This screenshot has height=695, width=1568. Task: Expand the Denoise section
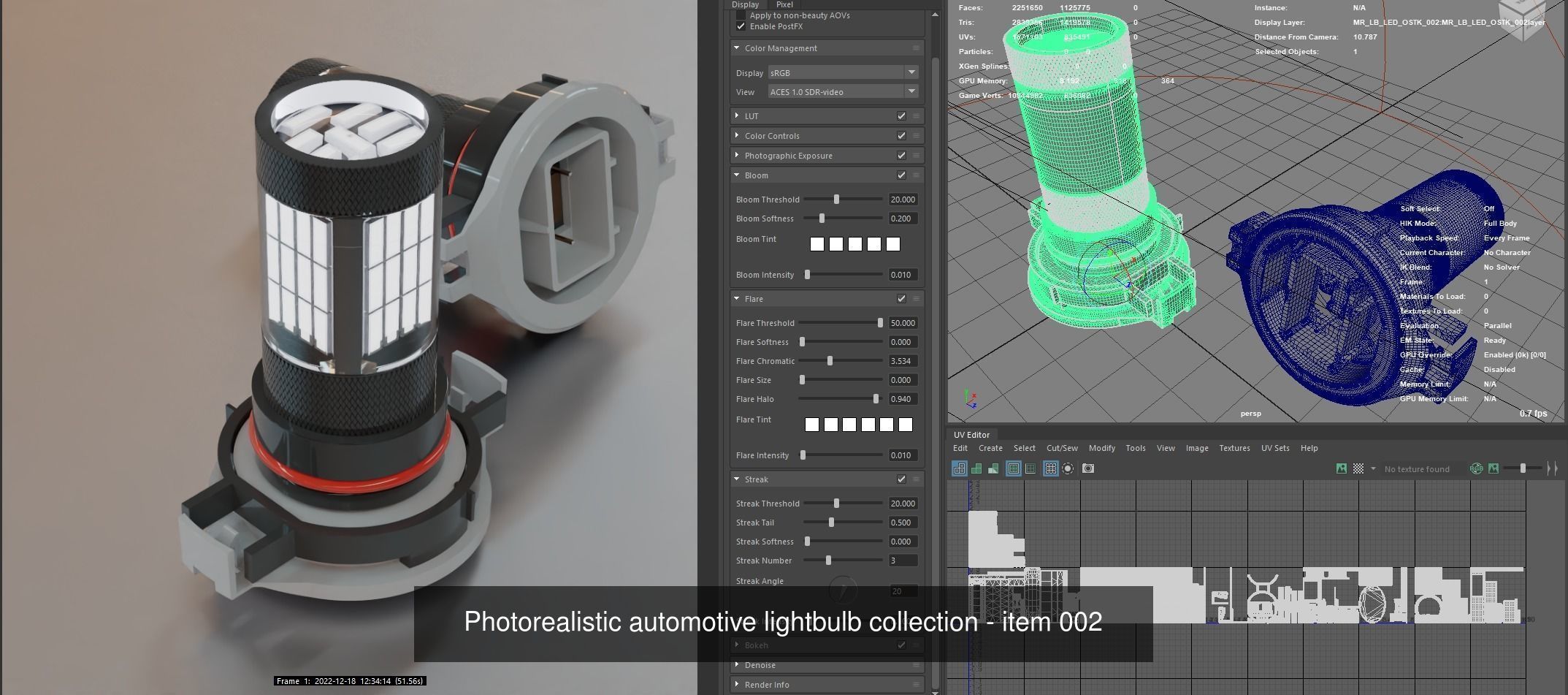pos(736,665)
